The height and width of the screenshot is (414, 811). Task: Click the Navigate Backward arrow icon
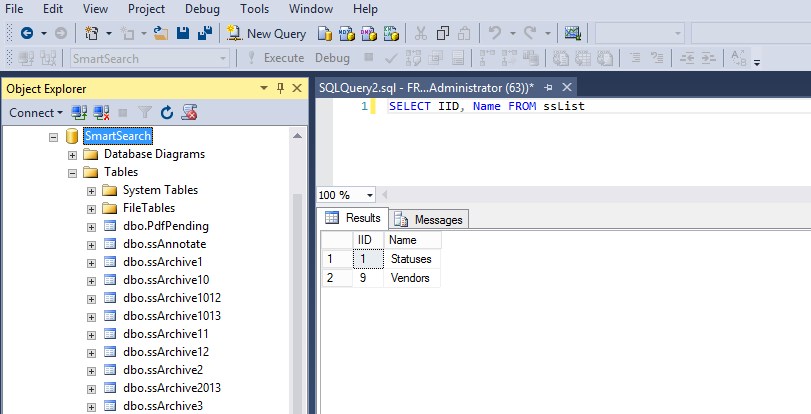click(27, 34)
